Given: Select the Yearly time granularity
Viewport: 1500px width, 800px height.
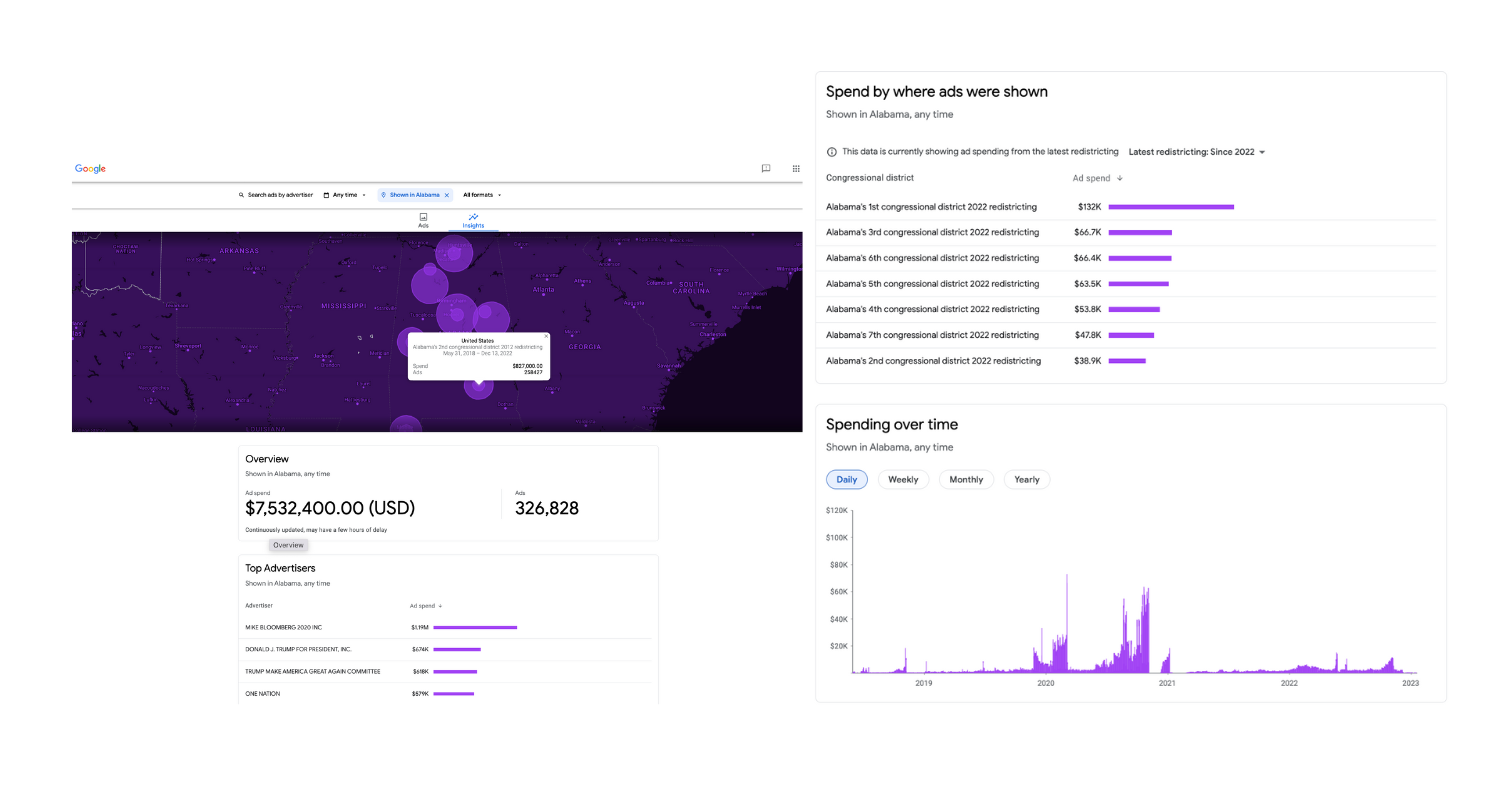Looking at the screenshot, I should 1027,480.
